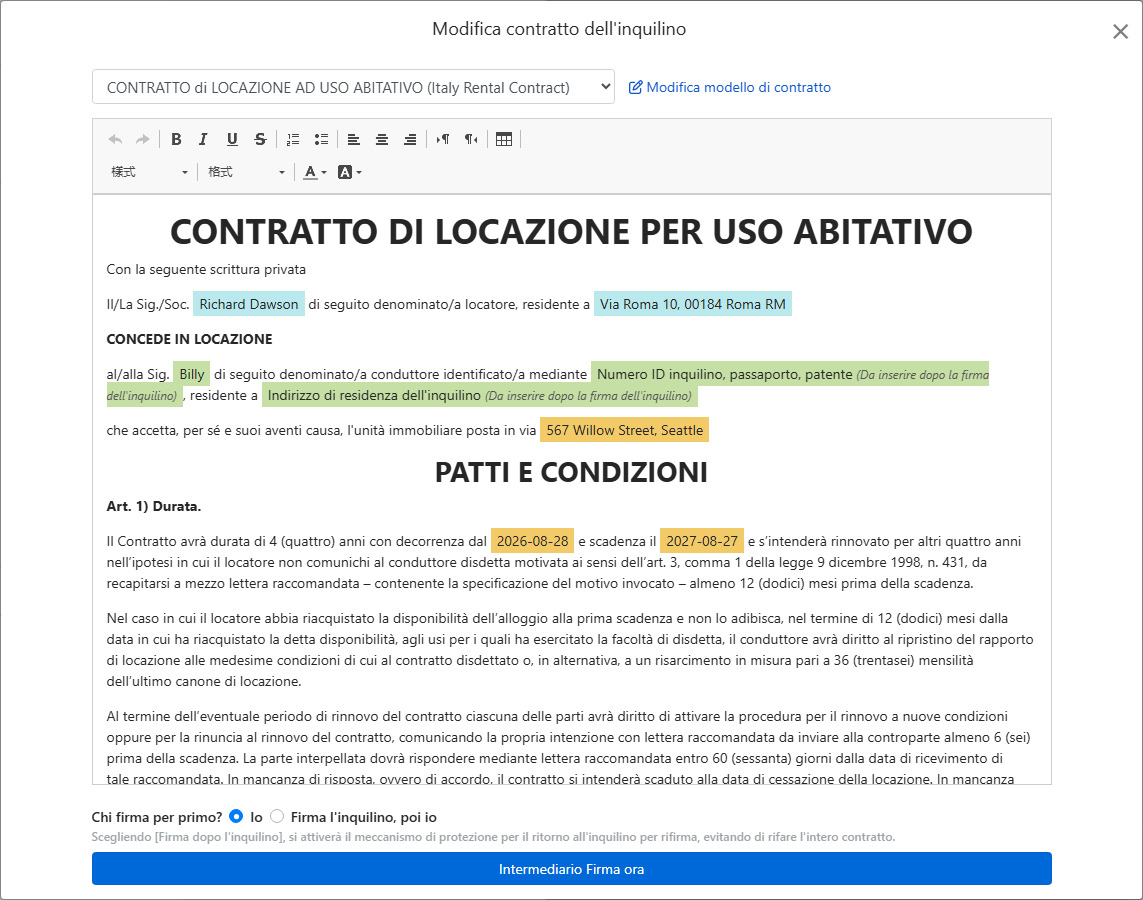Insert a numbered list
The width and height of the screenshot is (1143, 900).
[293, 139]
